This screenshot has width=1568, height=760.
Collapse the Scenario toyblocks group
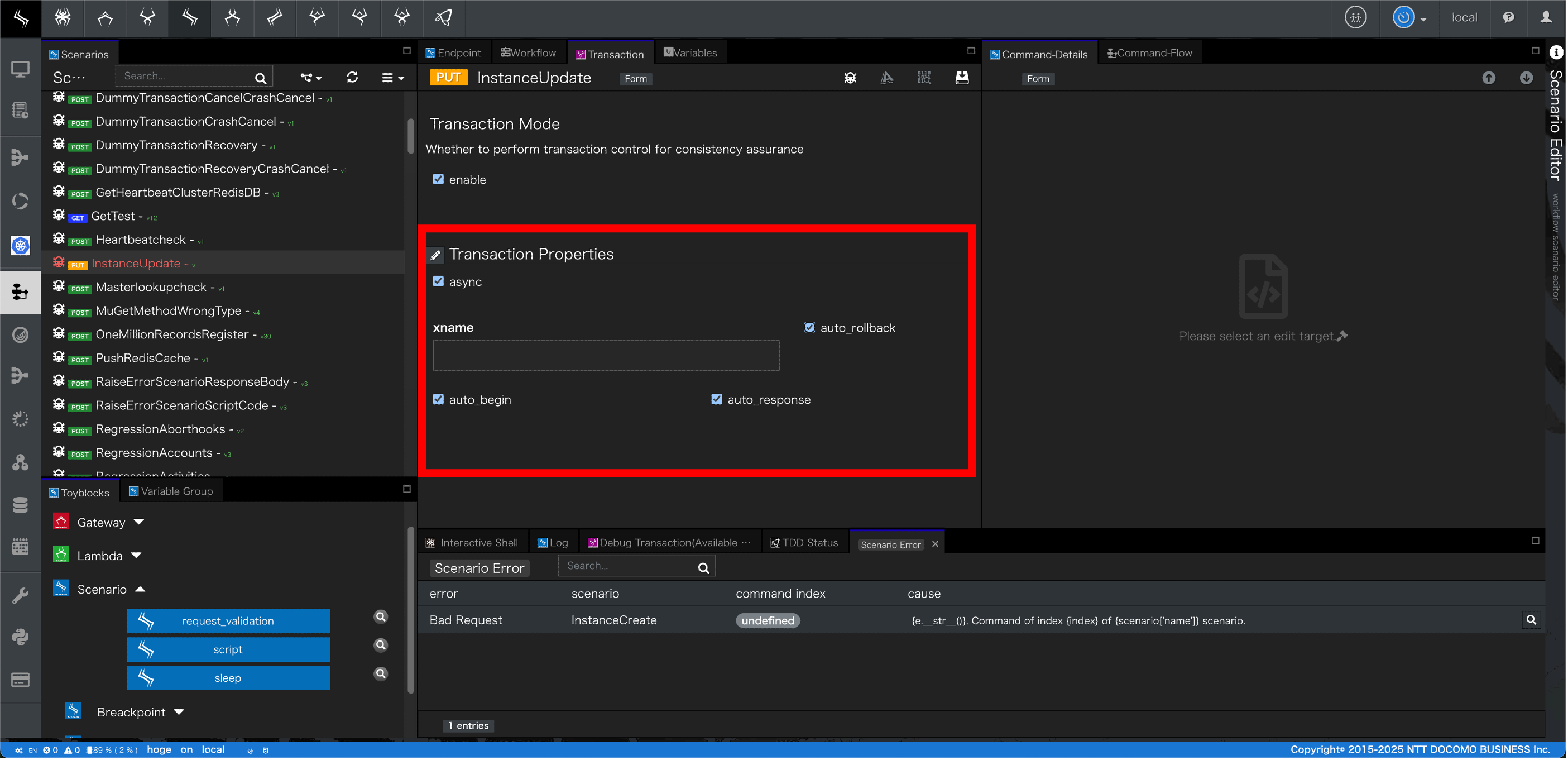tap(140, 589)
